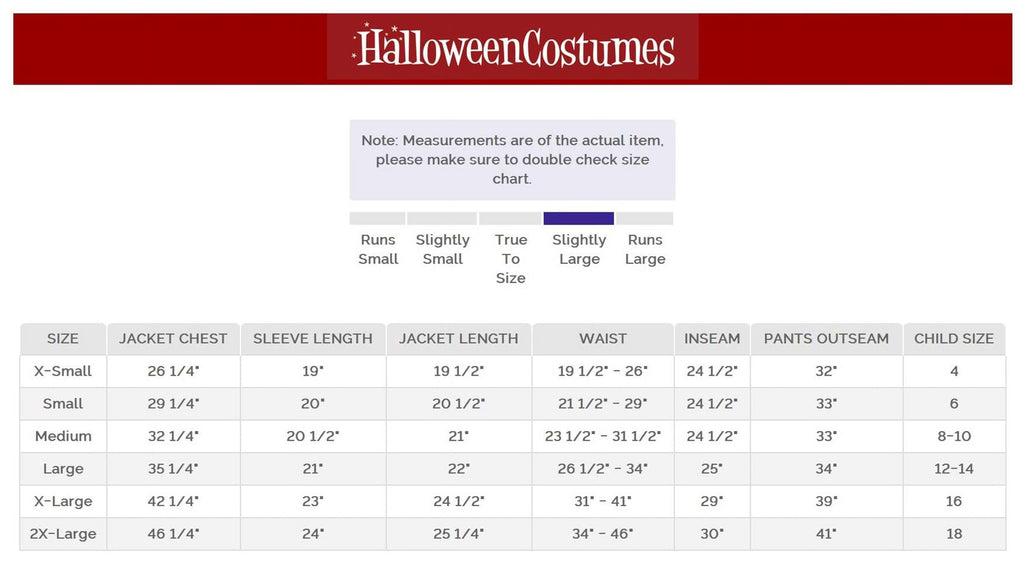Select the 2X-Large size row label
Viewport: 1024px width, 570px height.
pos(63,534)
